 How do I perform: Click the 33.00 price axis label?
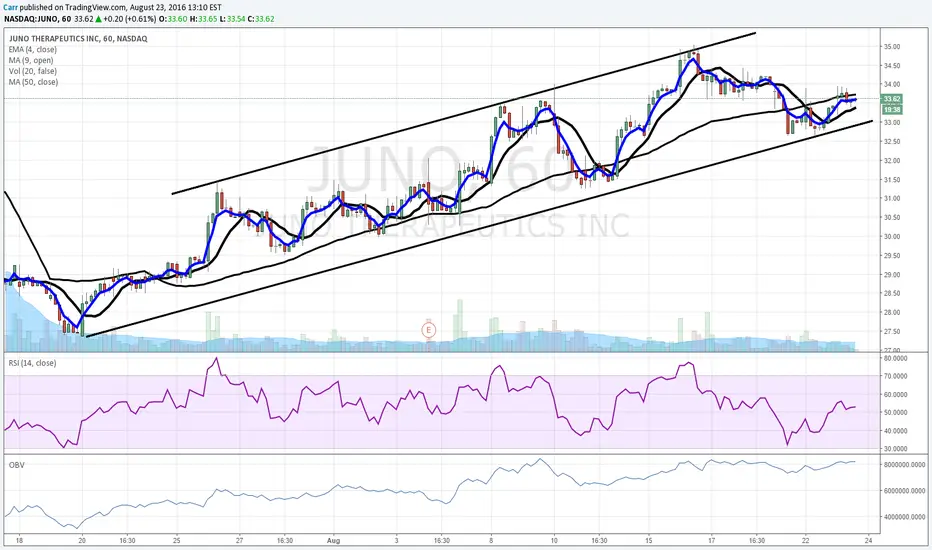[892, 122]
